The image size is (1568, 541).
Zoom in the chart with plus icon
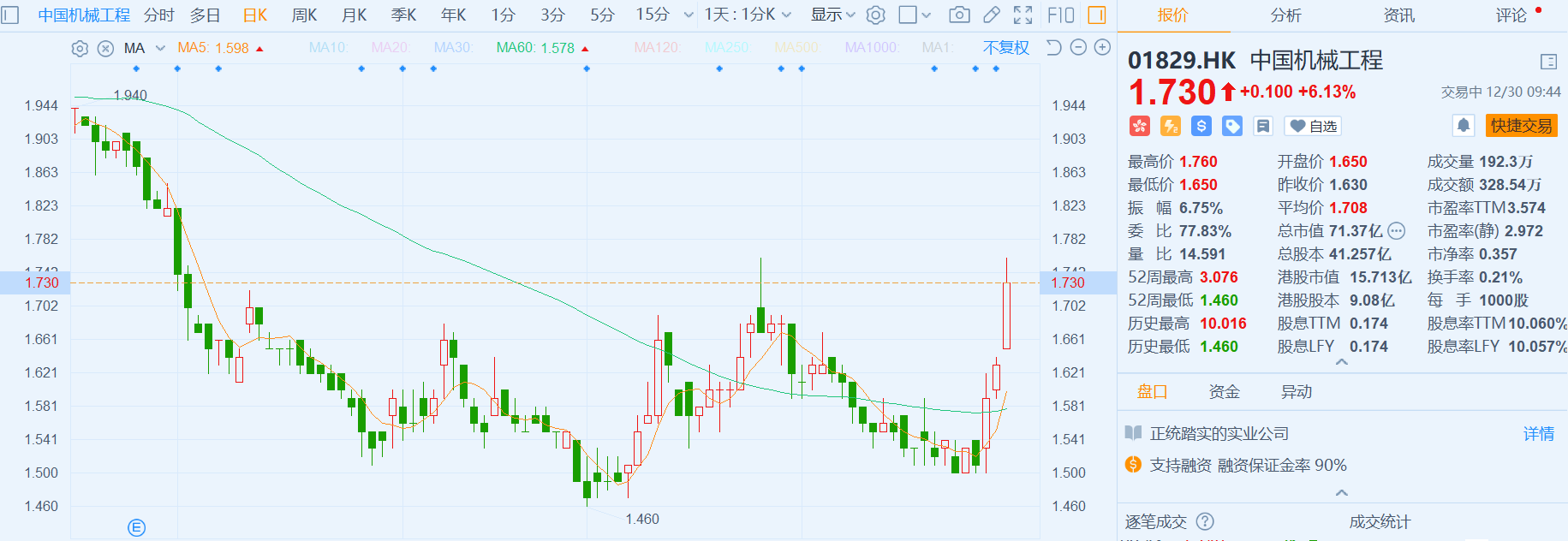tap(1103, 48)
